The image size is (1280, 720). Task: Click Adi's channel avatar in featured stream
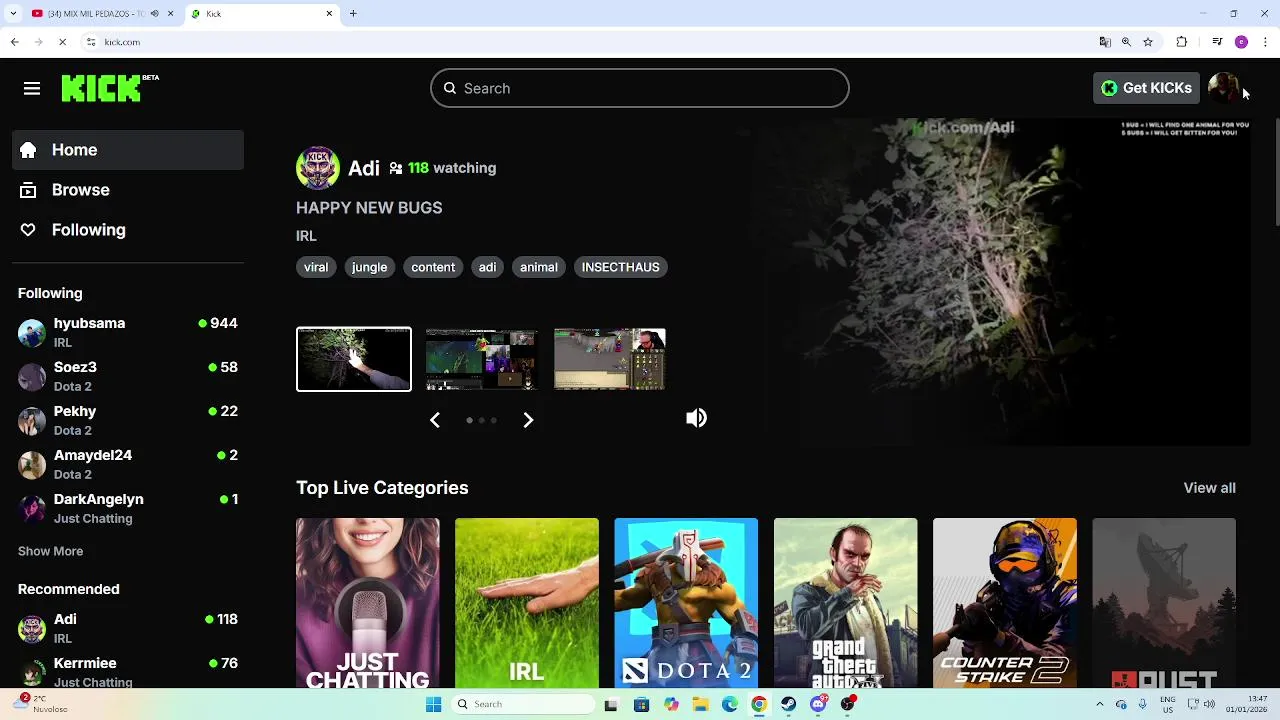[x=318, y=168]
